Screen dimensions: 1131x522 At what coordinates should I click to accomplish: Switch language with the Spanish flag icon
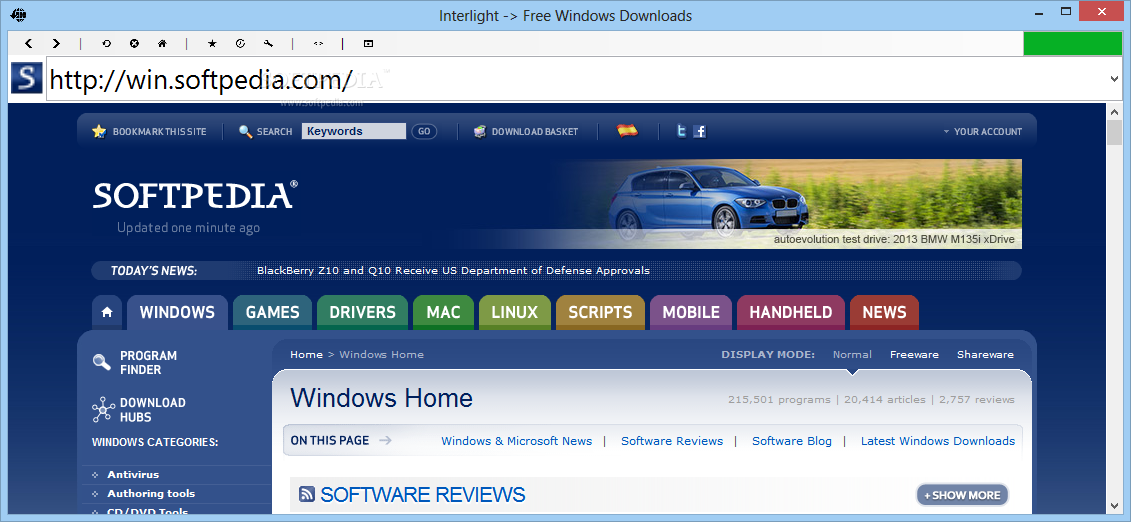(628, 130)
